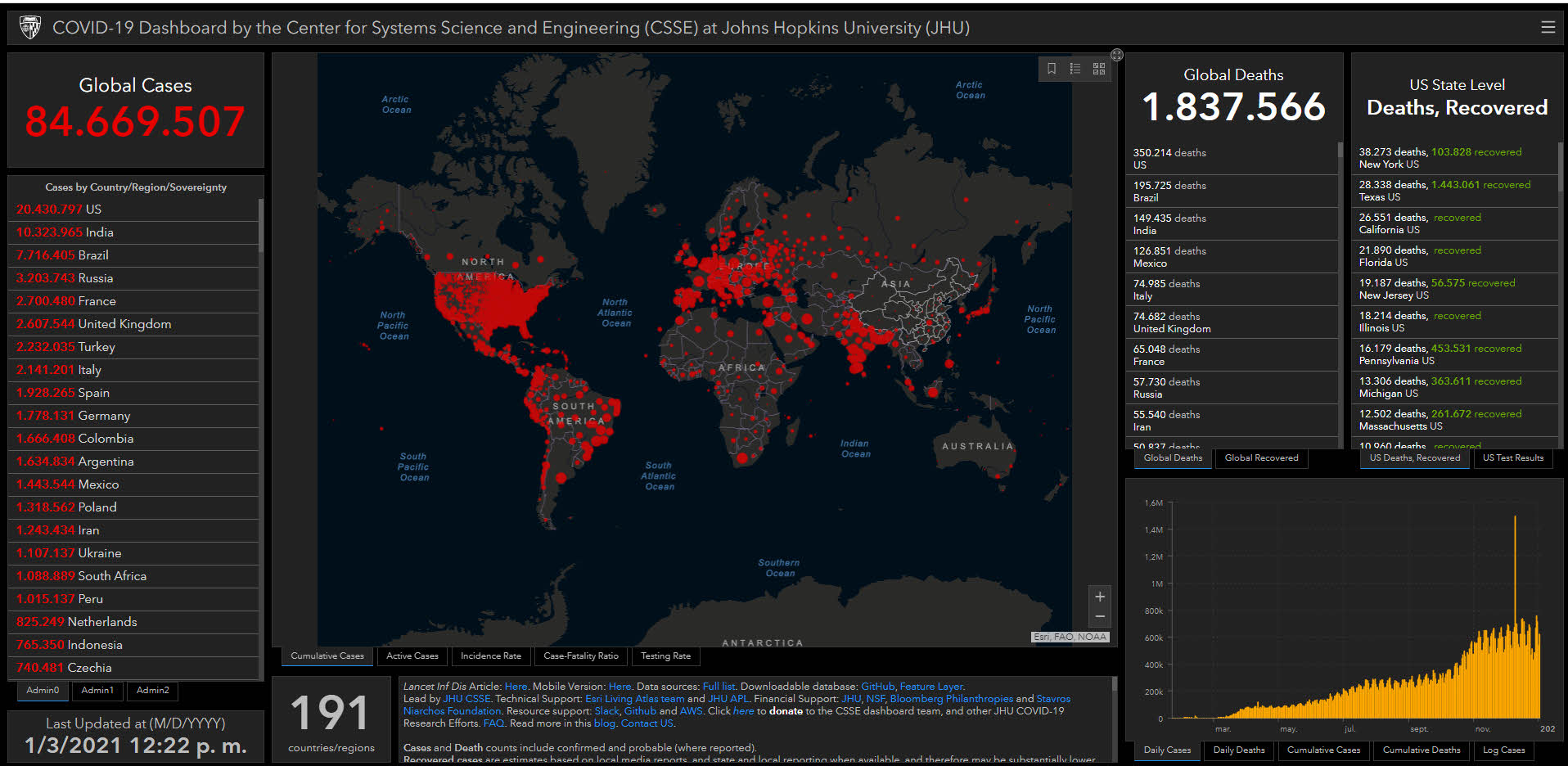Open the GitHub downloadable database link
Screen dimensions: 1568x766
click(x=877, y=687)
